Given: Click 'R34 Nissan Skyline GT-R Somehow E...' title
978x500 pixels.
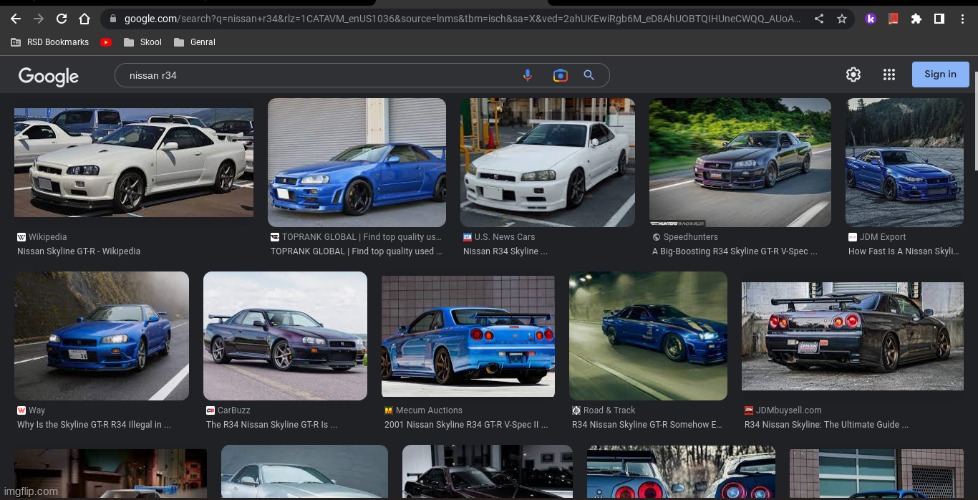Looking at the screenshot, I should [647, 425].
